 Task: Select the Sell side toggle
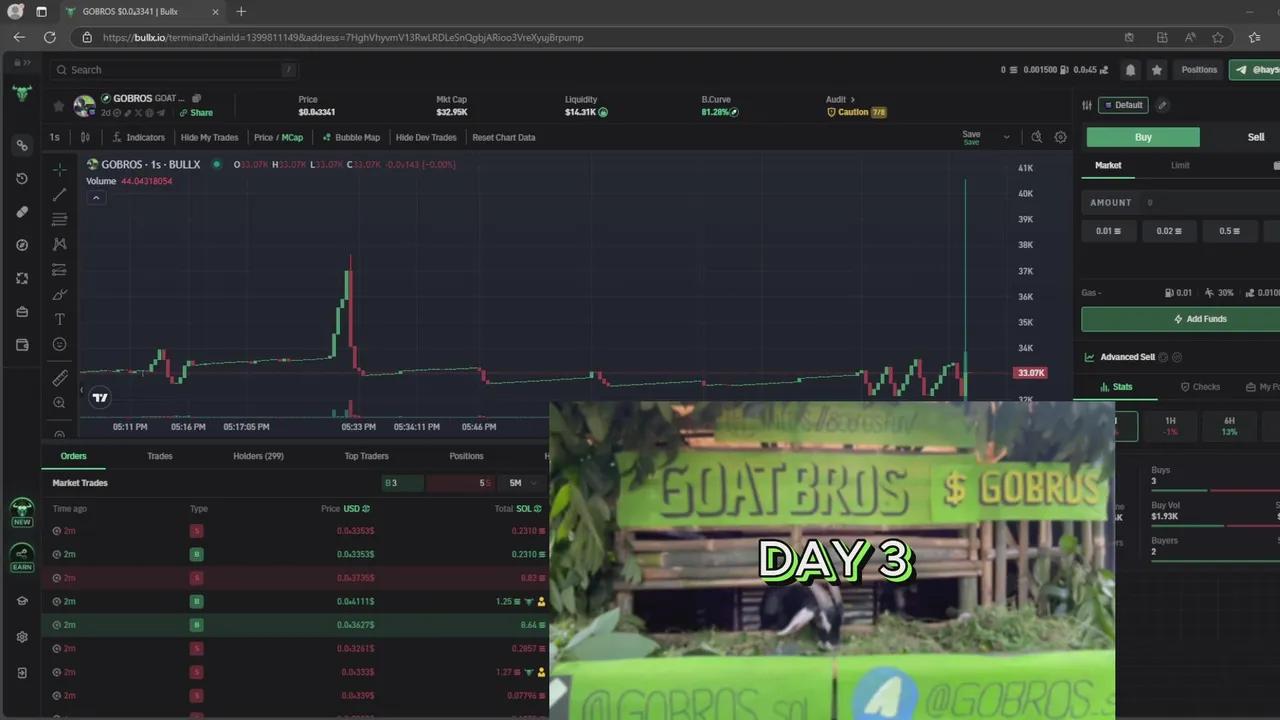point(1256,137)
